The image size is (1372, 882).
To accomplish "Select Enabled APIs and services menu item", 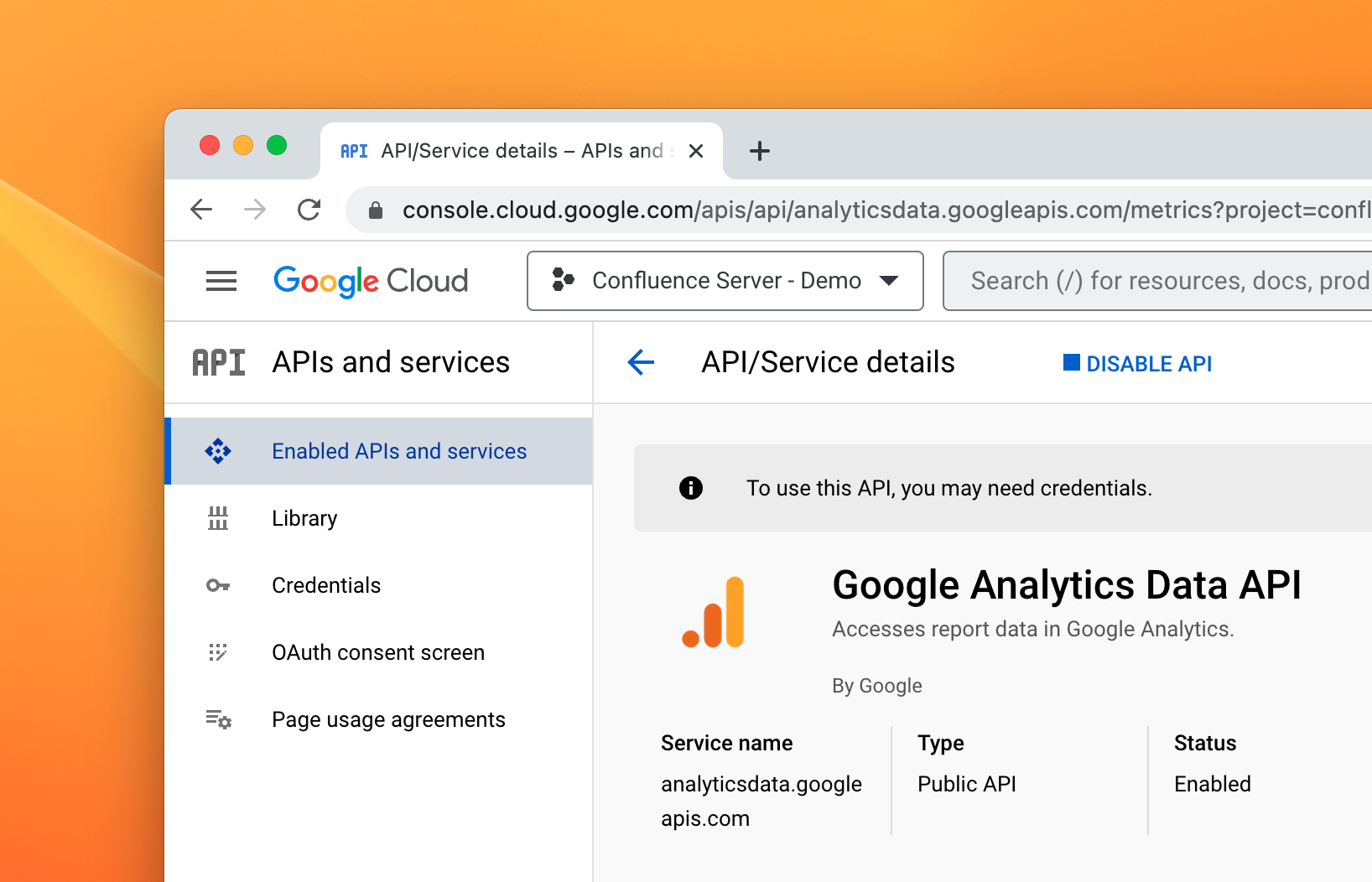I will (399, 451).
